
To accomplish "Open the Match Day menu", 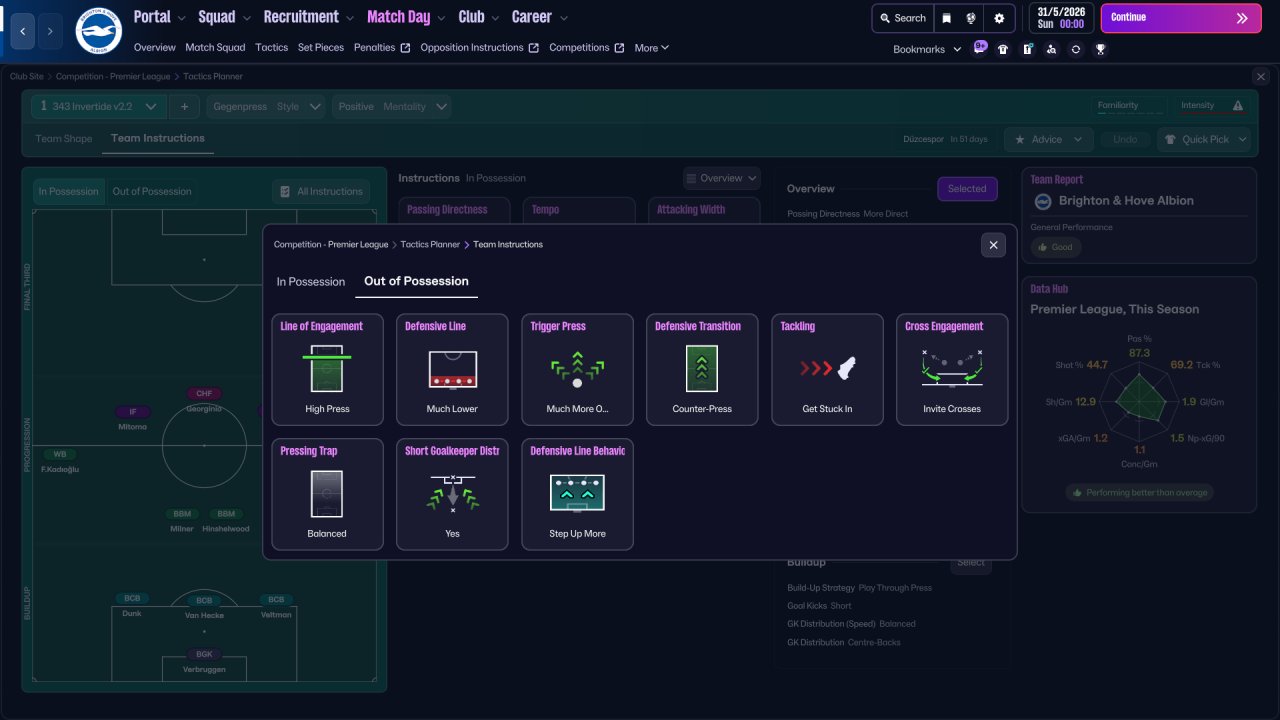I will 405,17.
